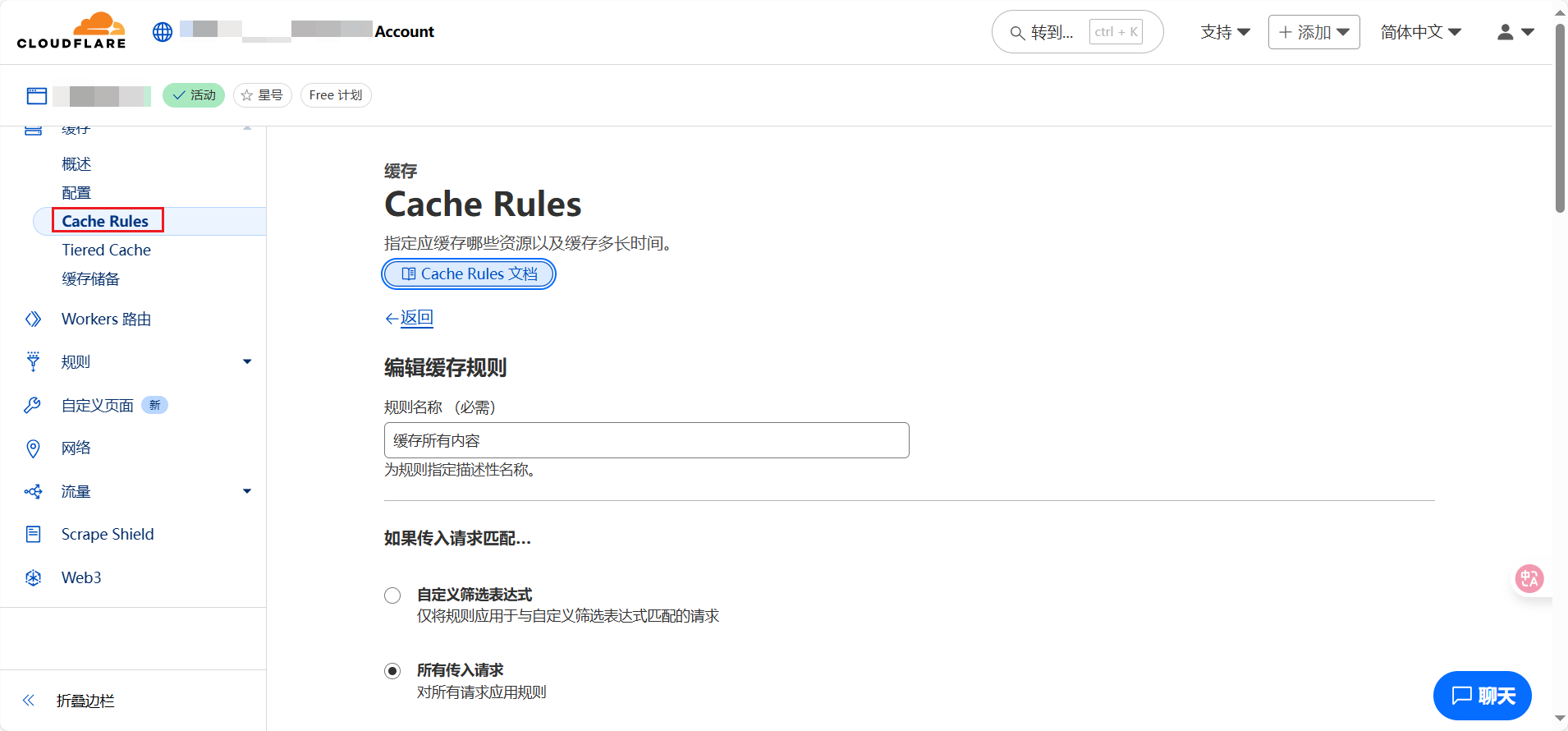Screen dimensions: 1568x731
Task: Open Tiered Cache in the sidebar
Action: (106, 250)
